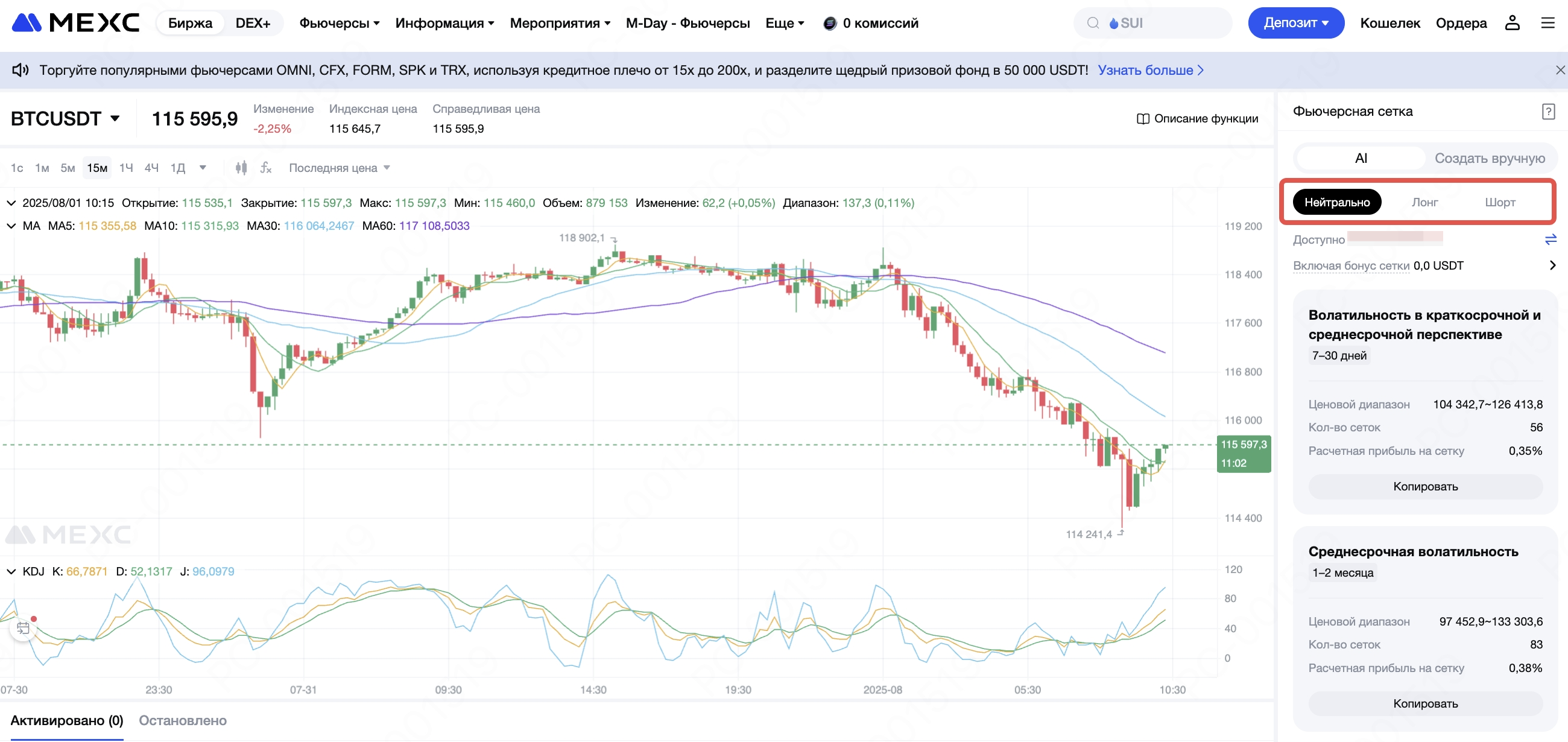Open the user profile icon

click(x=1512, y=23)
